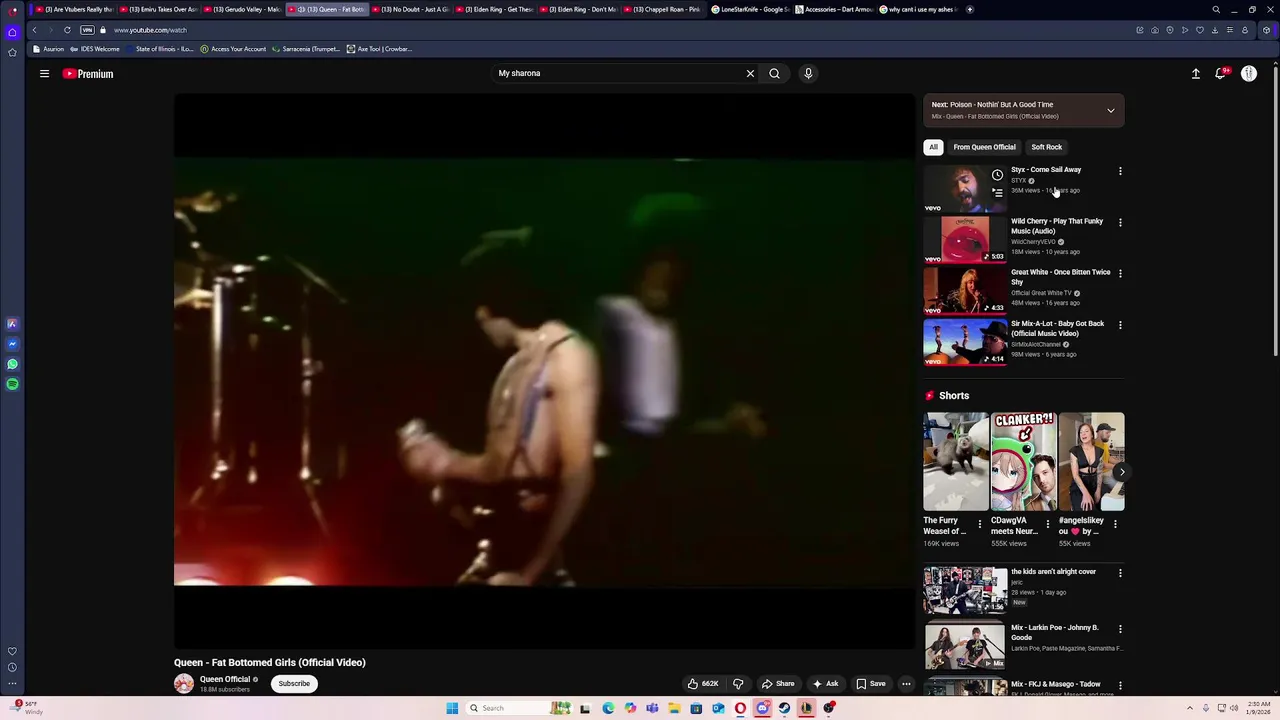Open Sir Mix-A-Lot - Baby Got Back title

pos(1057,328)
